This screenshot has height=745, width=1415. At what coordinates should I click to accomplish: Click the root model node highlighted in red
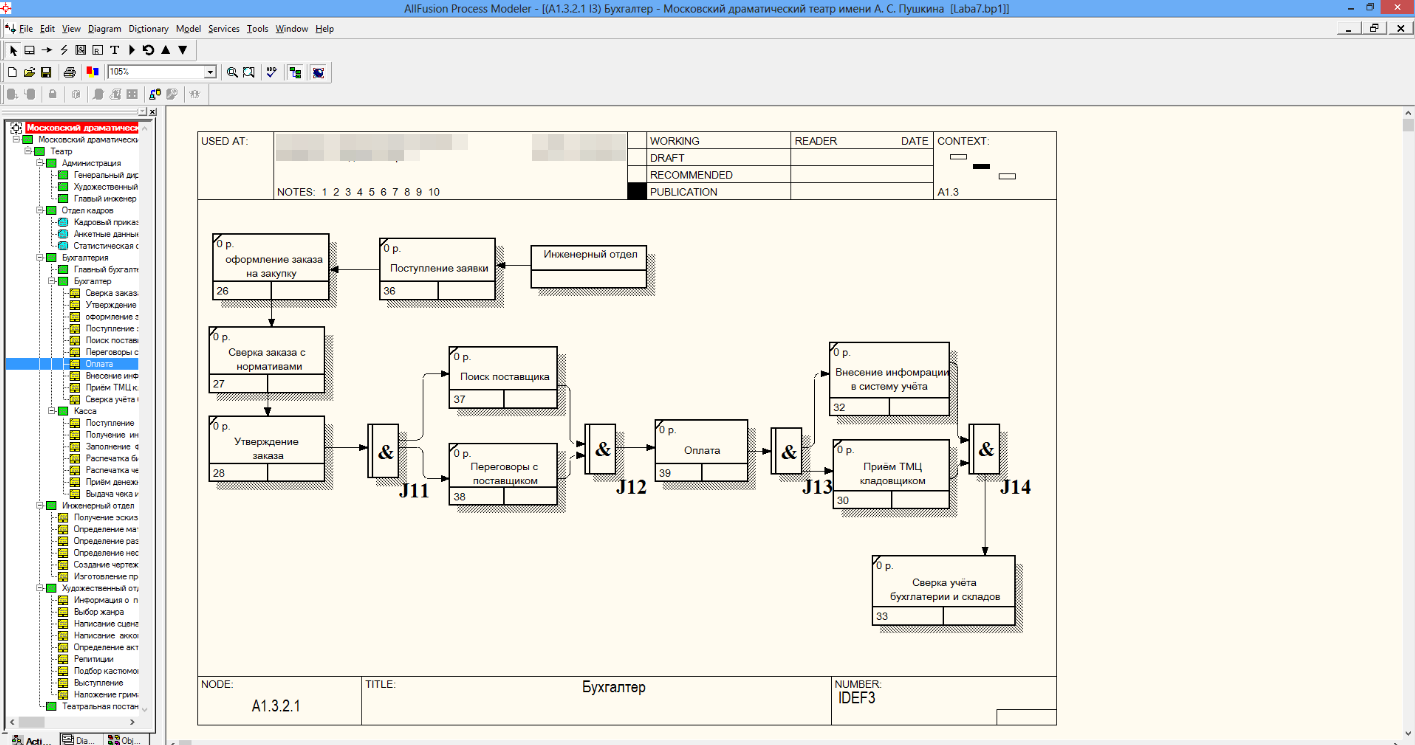81,128
